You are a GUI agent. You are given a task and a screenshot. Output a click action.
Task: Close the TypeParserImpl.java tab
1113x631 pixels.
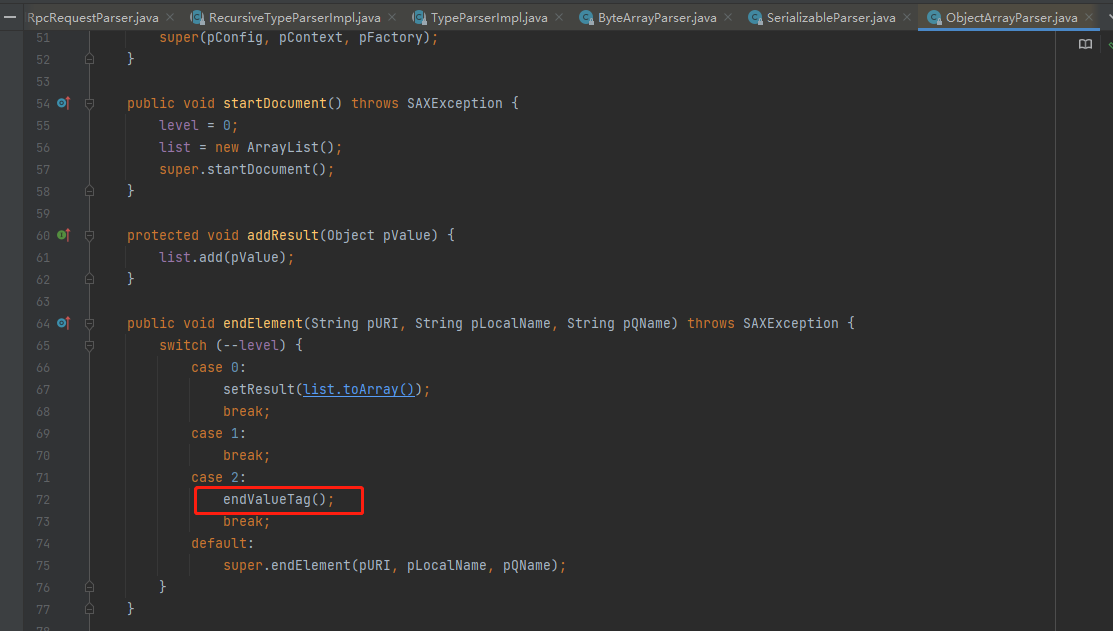(x=559, y=17)
